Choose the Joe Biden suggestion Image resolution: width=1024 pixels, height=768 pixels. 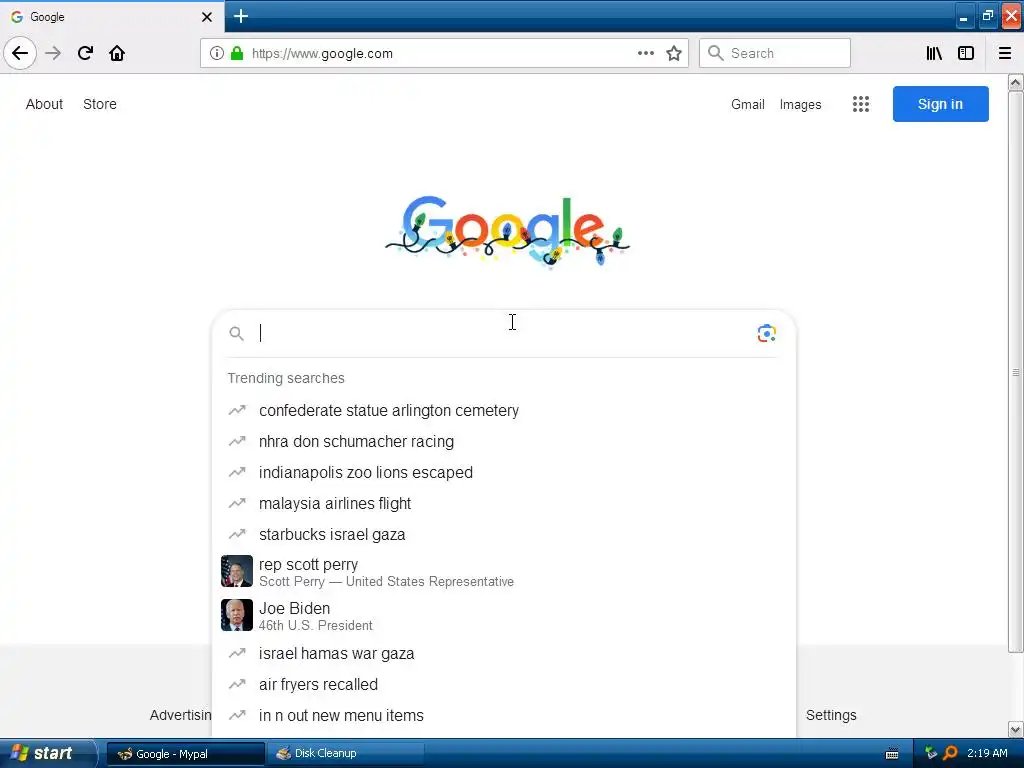(x=503, y=615)
